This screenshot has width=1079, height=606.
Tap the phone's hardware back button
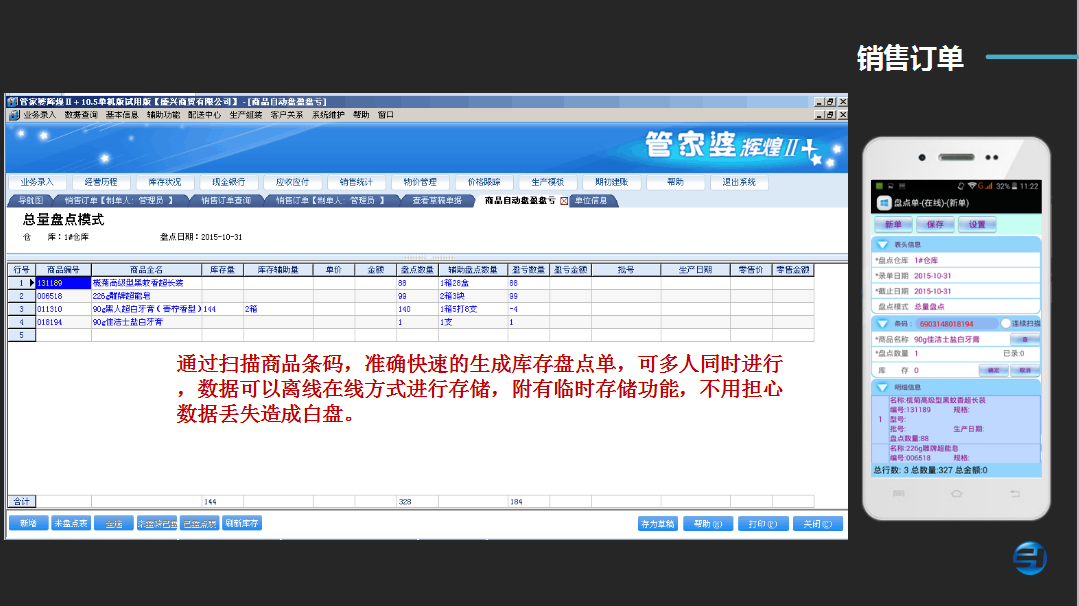(x=1014, y=493)
